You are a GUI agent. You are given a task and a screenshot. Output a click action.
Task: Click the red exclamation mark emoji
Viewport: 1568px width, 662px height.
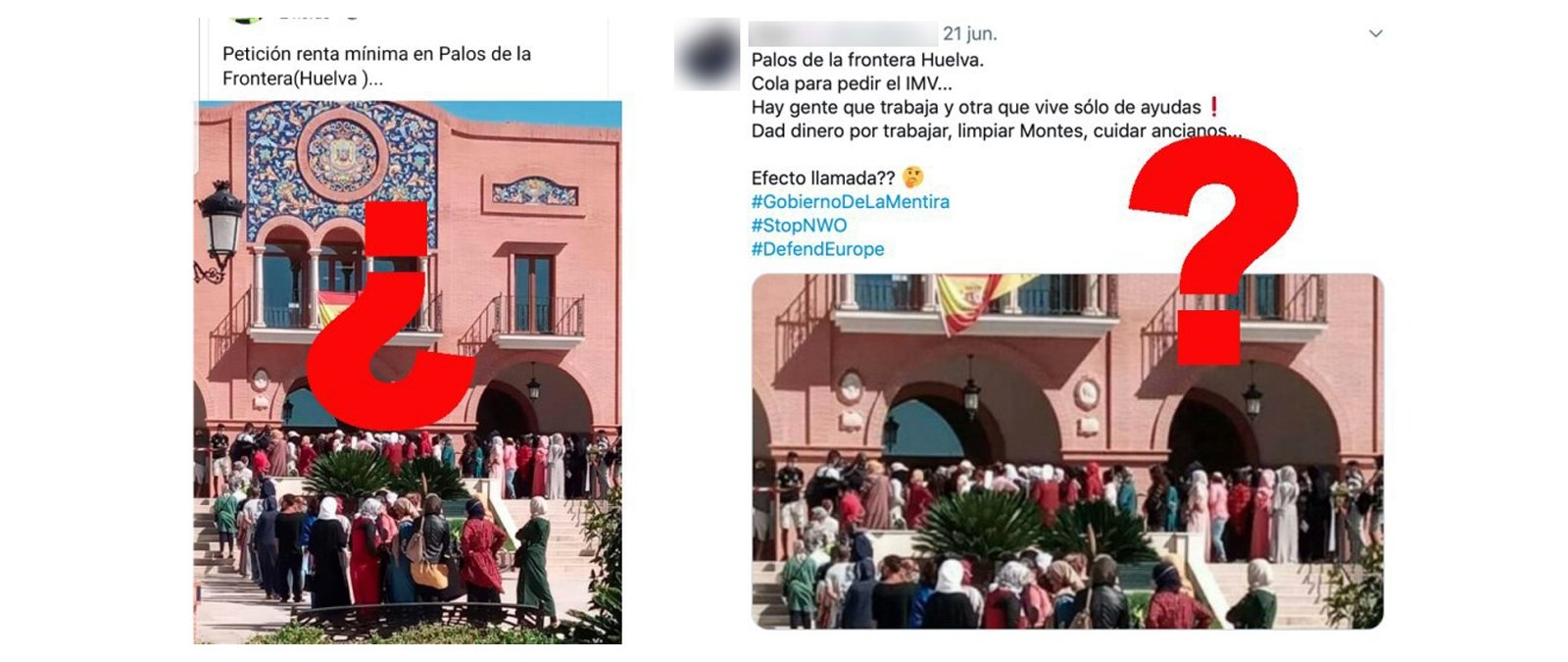1214,106
